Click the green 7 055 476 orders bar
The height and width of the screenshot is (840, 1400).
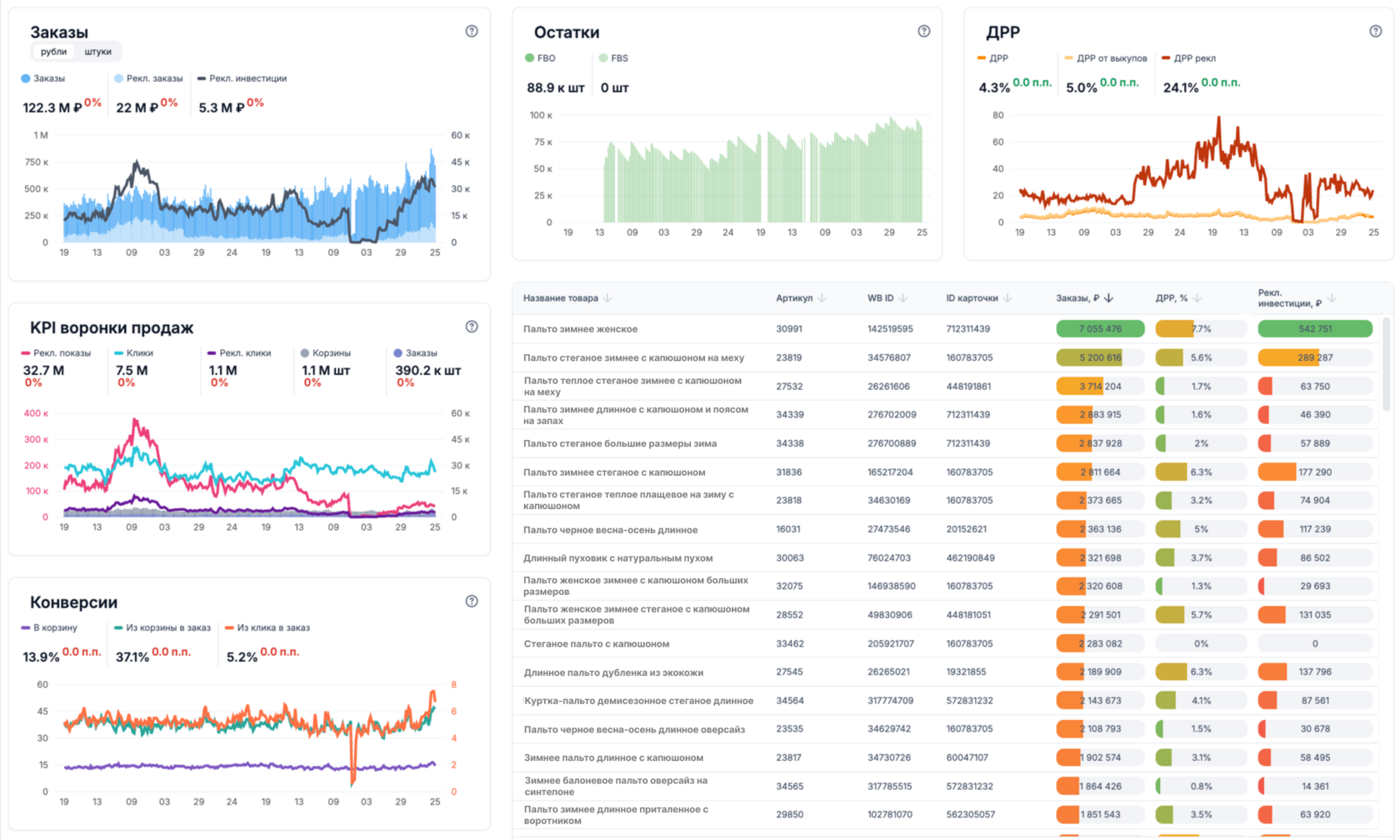pos(1100,329)
